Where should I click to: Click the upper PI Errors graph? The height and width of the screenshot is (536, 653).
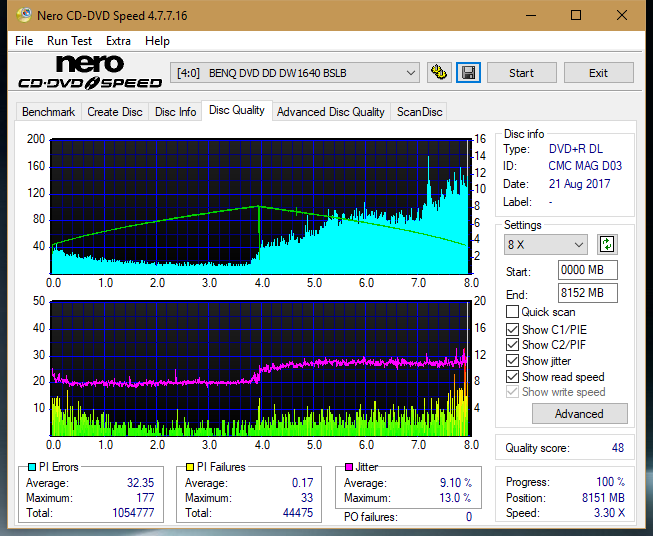tap(260, 207)
